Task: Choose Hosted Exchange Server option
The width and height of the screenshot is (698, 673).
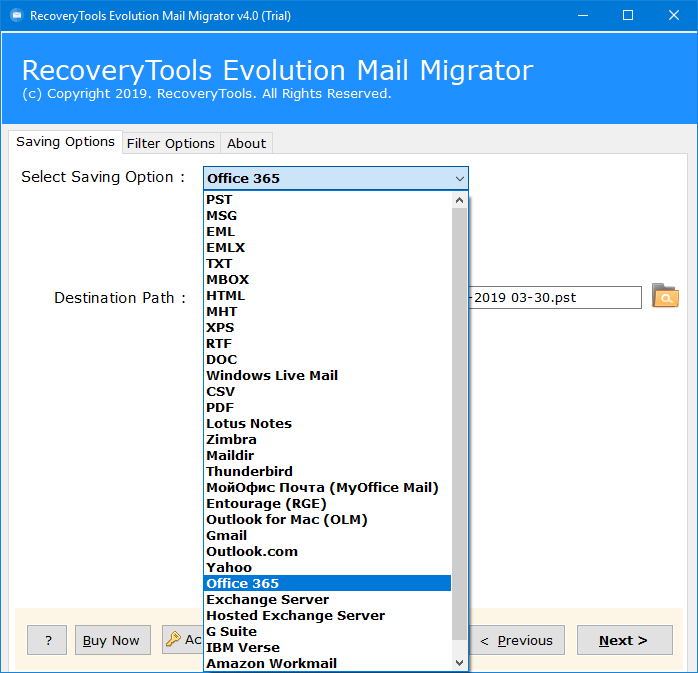Action: [x=327, y=616]
